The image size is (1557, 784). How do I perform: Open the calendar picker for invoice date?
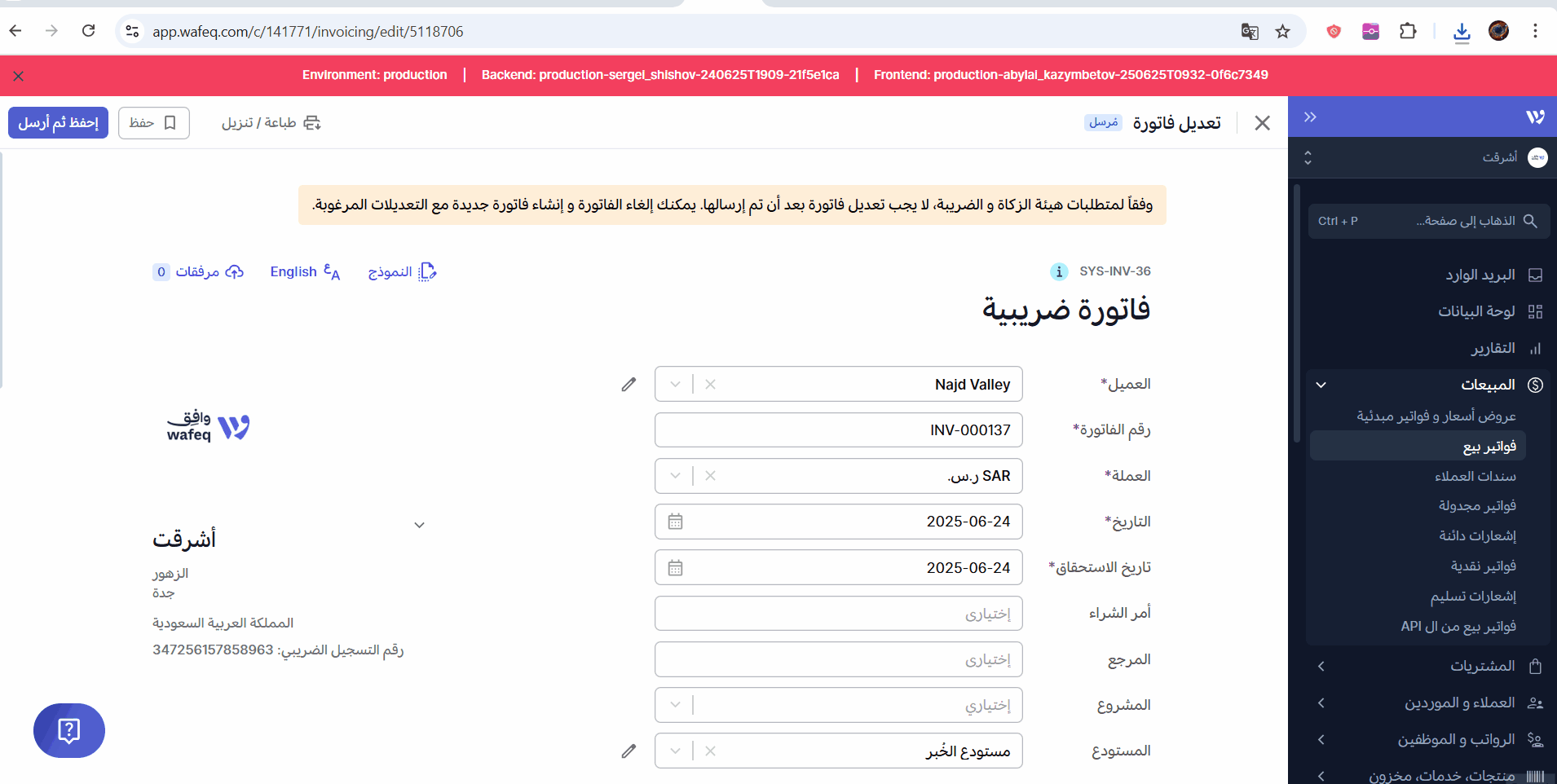(x=675, y=522)
